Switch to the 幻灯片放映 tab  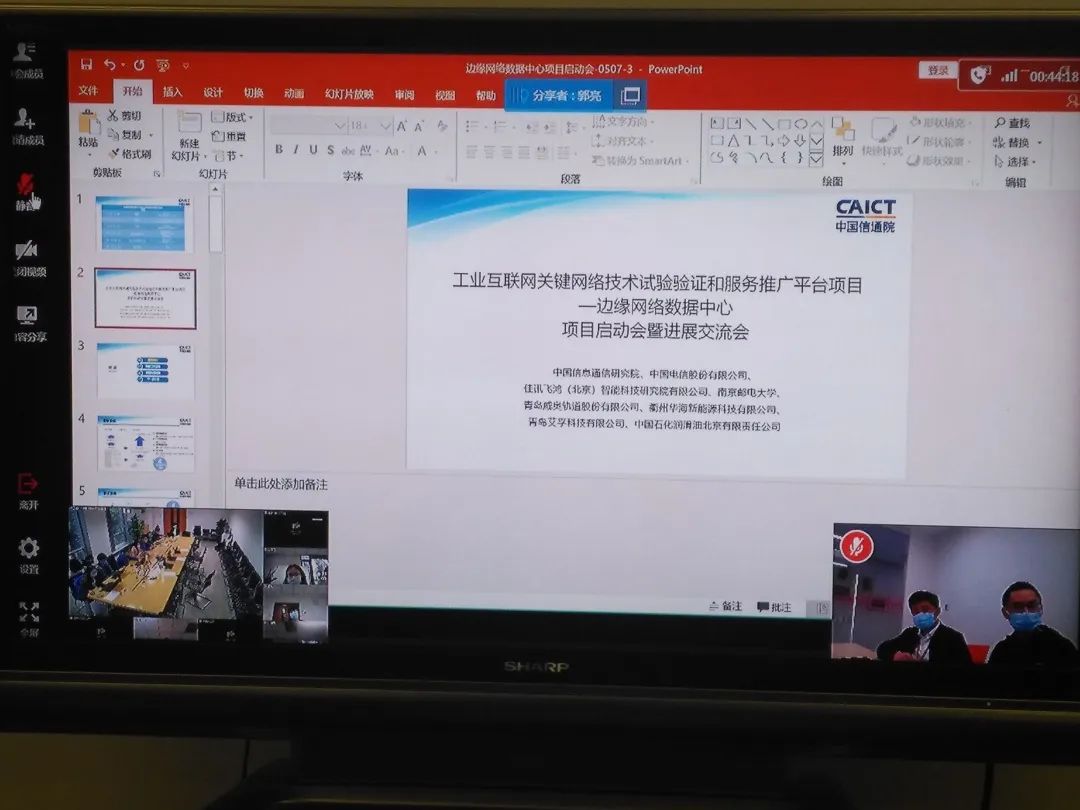click(x=349, y=94)
